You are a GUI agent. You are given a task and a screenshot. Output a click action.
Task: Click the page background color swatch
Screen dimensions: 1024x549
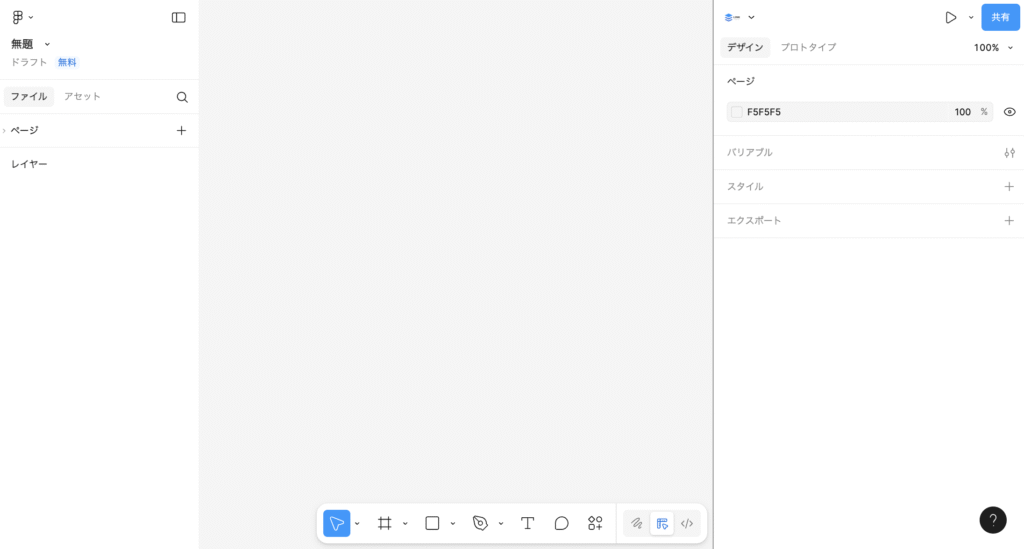[737, 112]
